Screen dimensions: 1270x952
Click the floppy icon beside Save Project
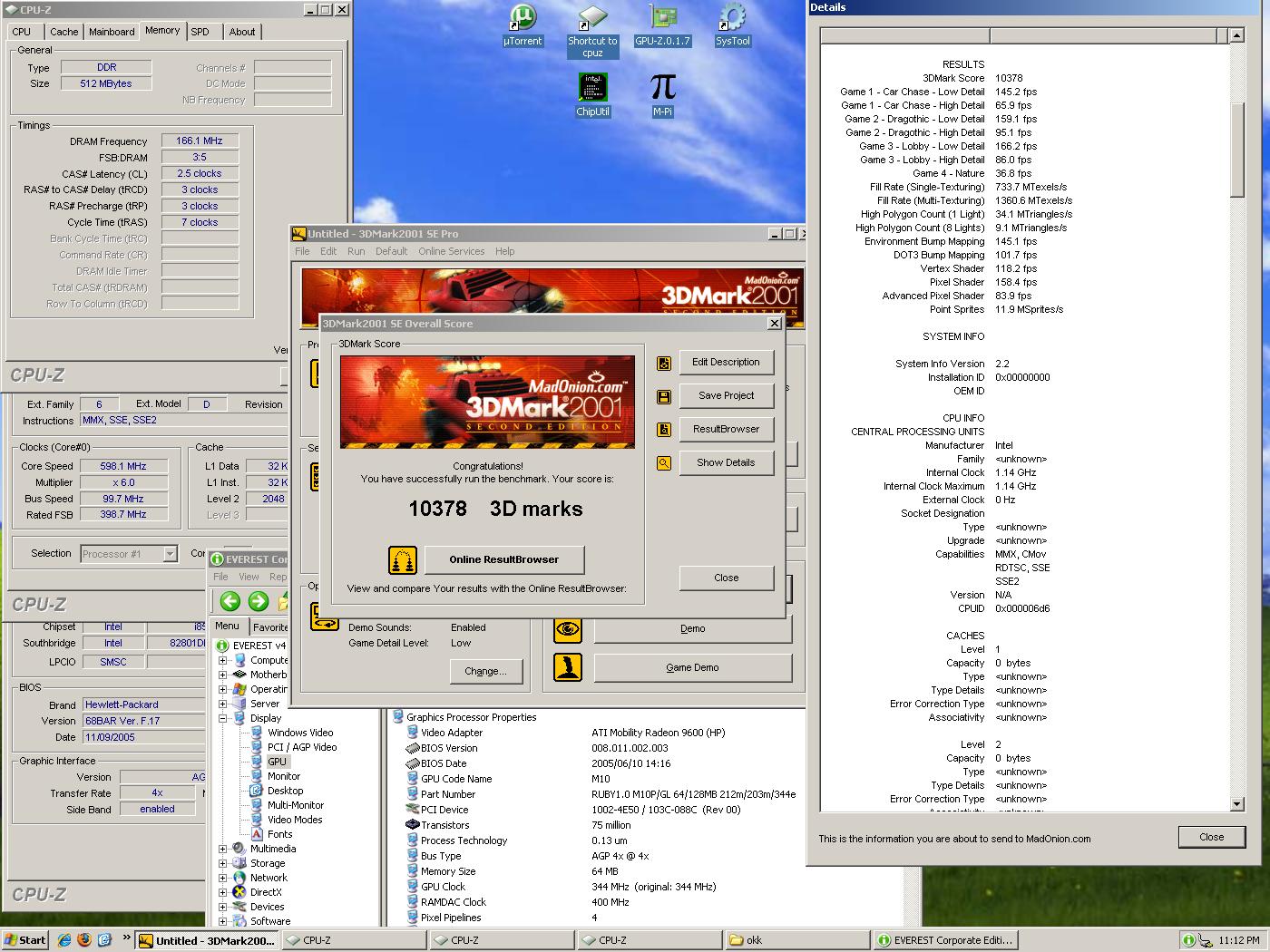(x=664, y=396)
